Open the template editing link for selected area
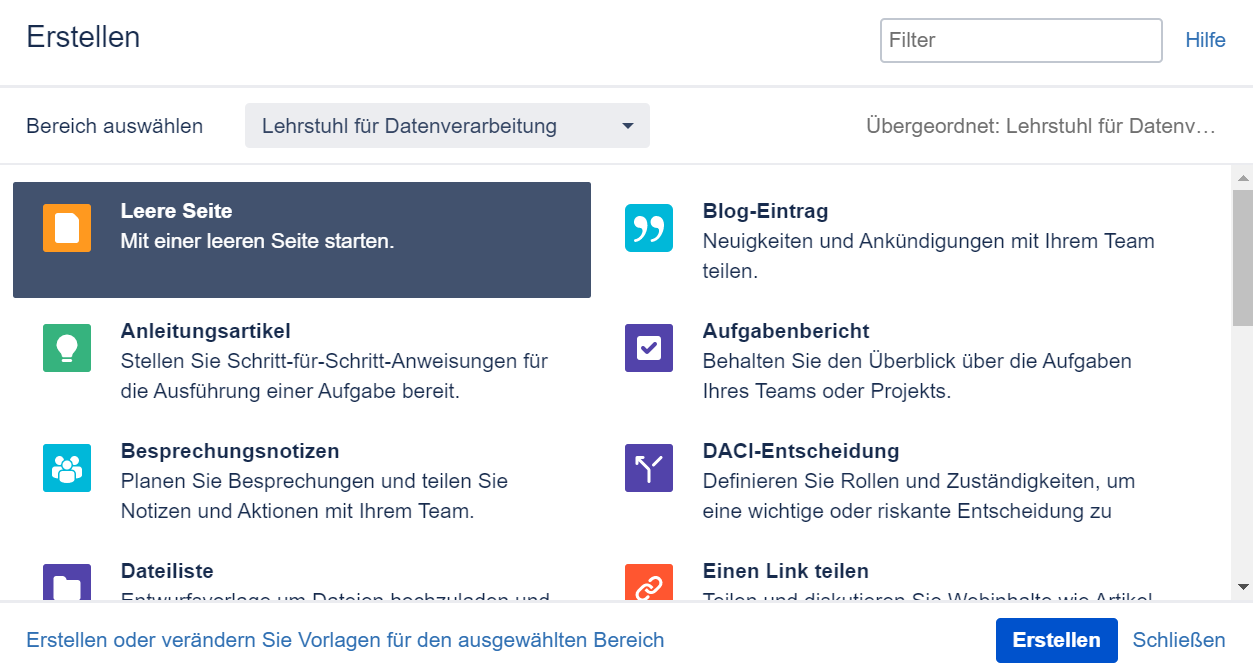This screenshot has height=671, width=1253. (345, 640)
